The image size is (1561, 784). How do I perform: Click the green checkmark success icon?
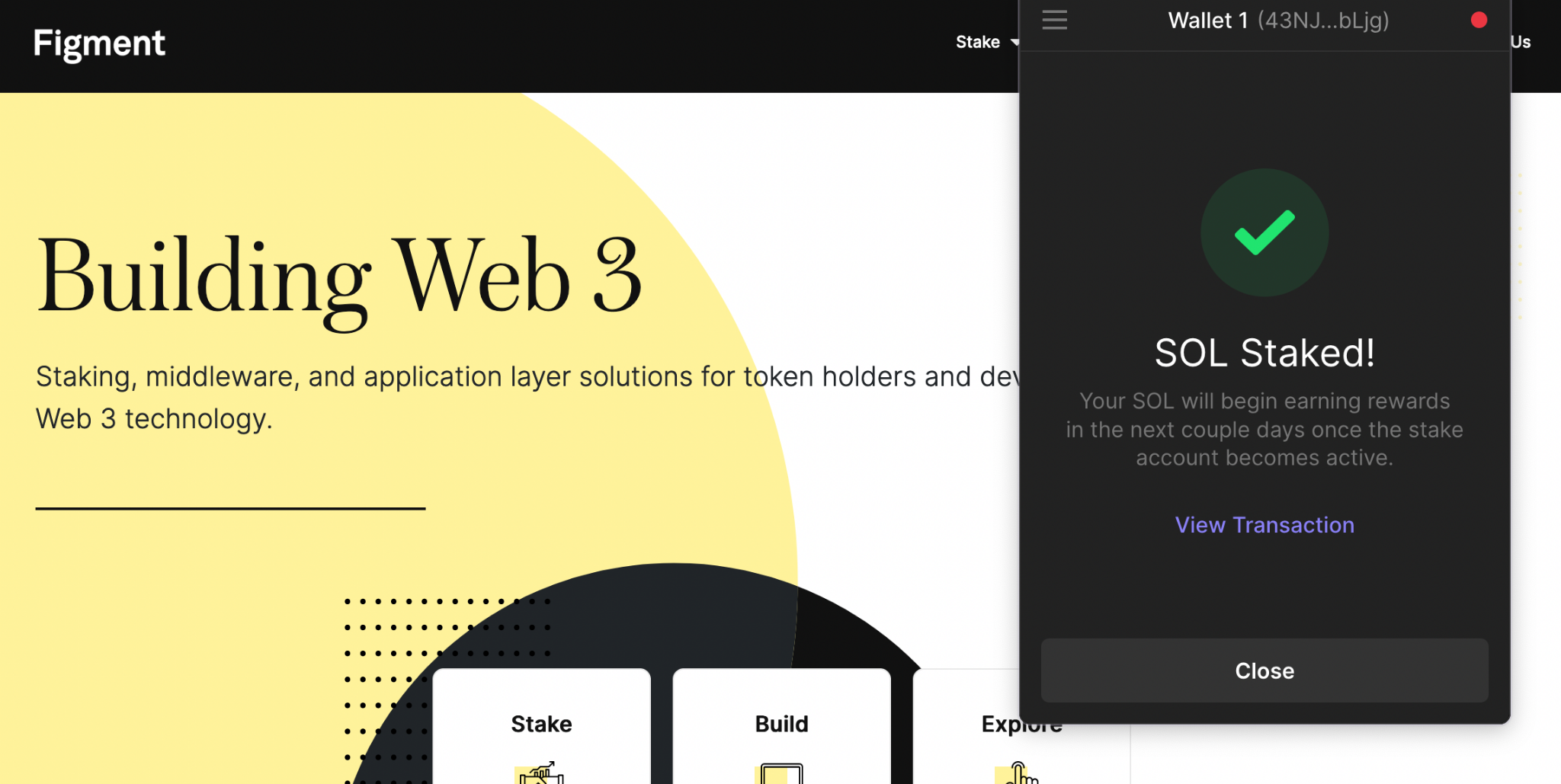tap(1265, 232)
